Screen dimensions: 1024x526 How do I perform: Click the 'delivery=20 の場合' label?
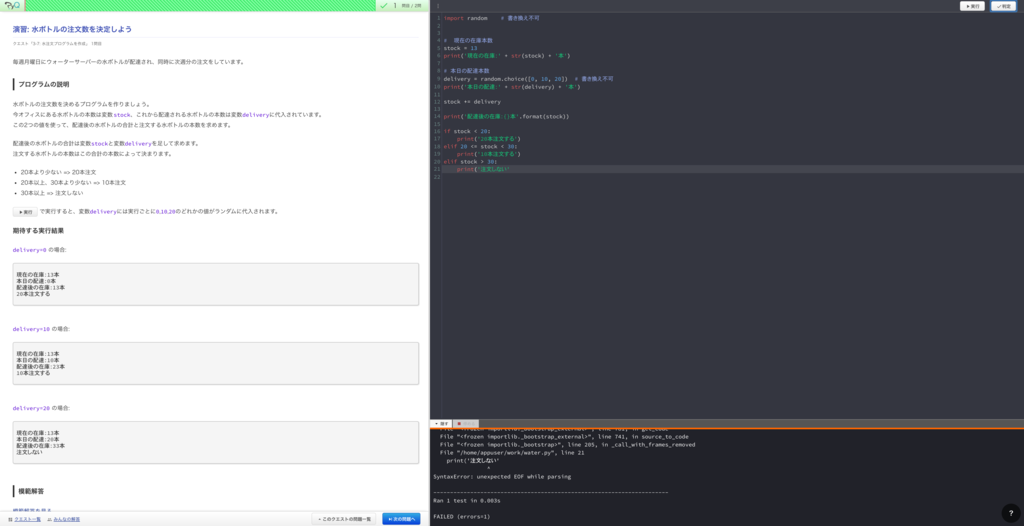click(41, 408)
